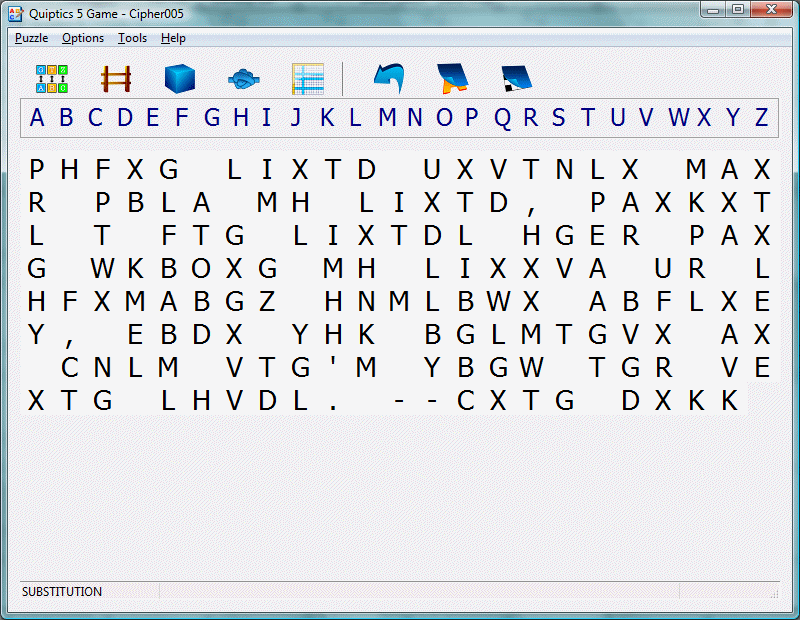Screen dimensions: 800x620
Task: Select letter A in the alphabet bar
Action: (x=37, y=118)
